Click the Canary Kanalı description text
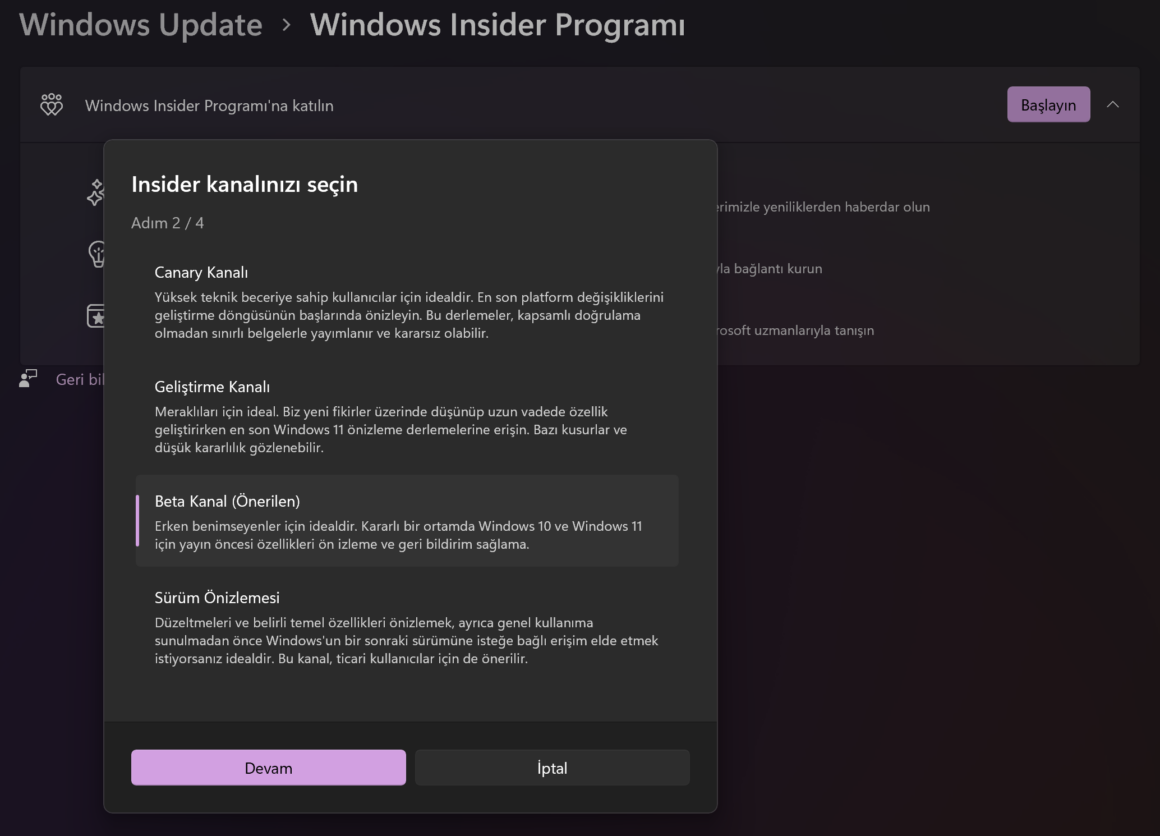The width and height of the screenshot is (1160, 836). 409,315
